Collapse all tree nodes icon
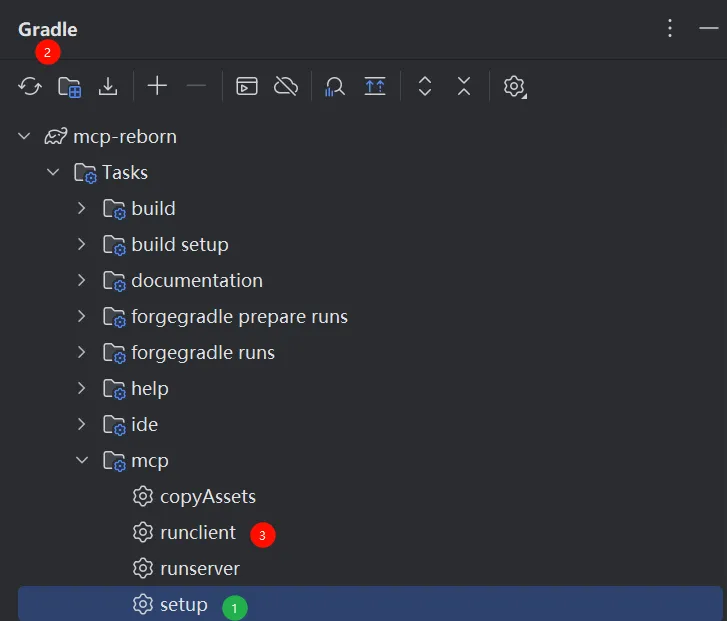 pos(464,87)
